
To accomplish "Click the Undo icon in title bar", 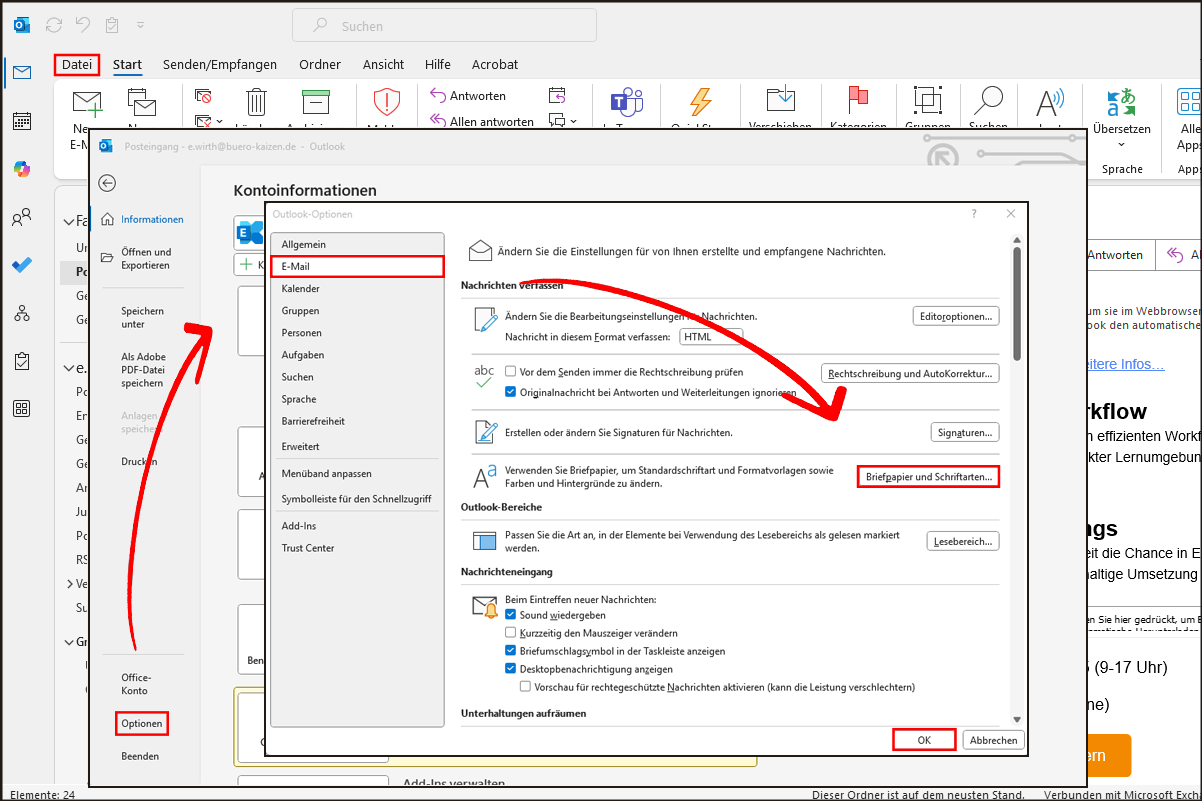I will tap(83, 24).
